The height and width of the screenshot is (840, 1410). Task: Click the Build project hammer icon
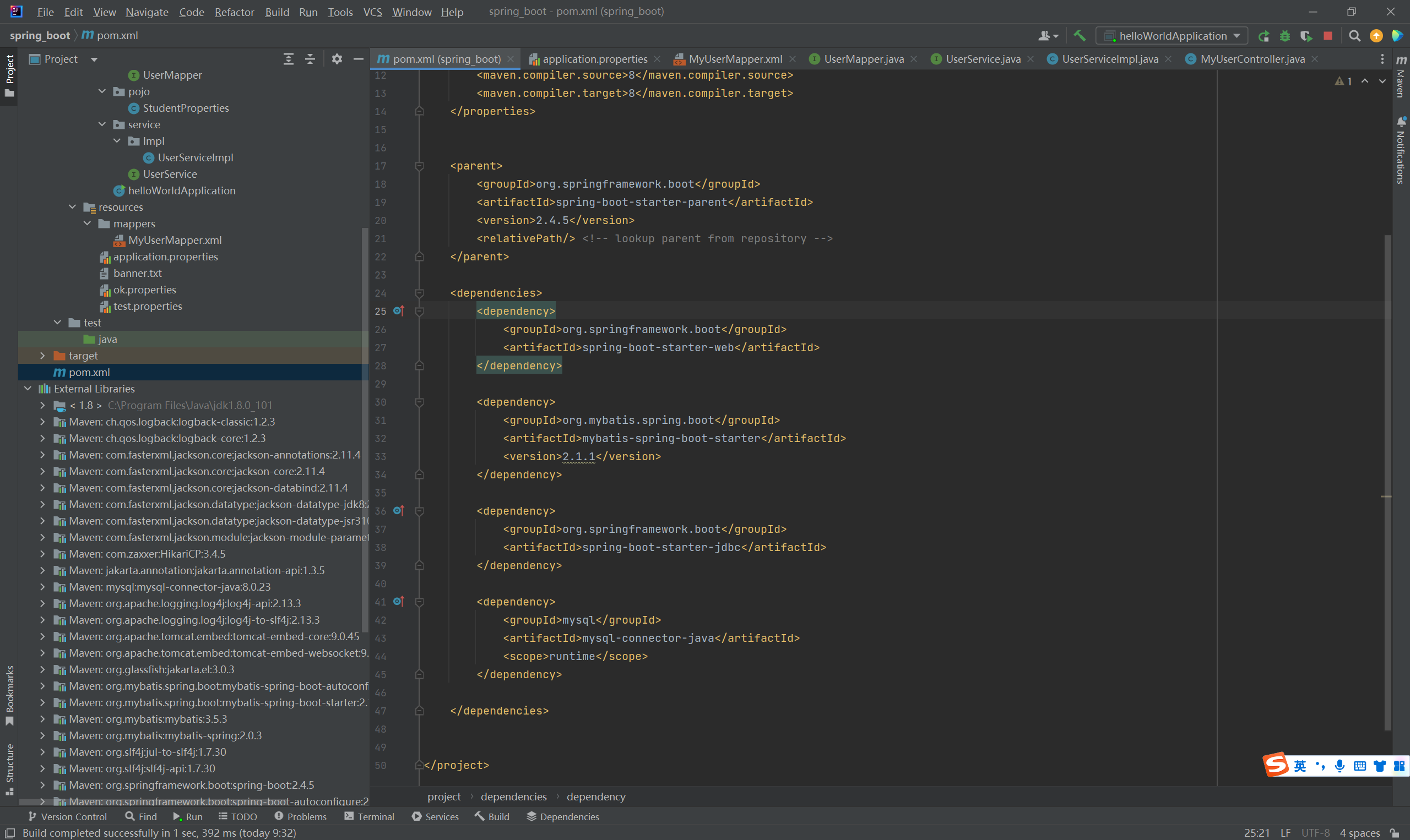[x=1080, y=36]
